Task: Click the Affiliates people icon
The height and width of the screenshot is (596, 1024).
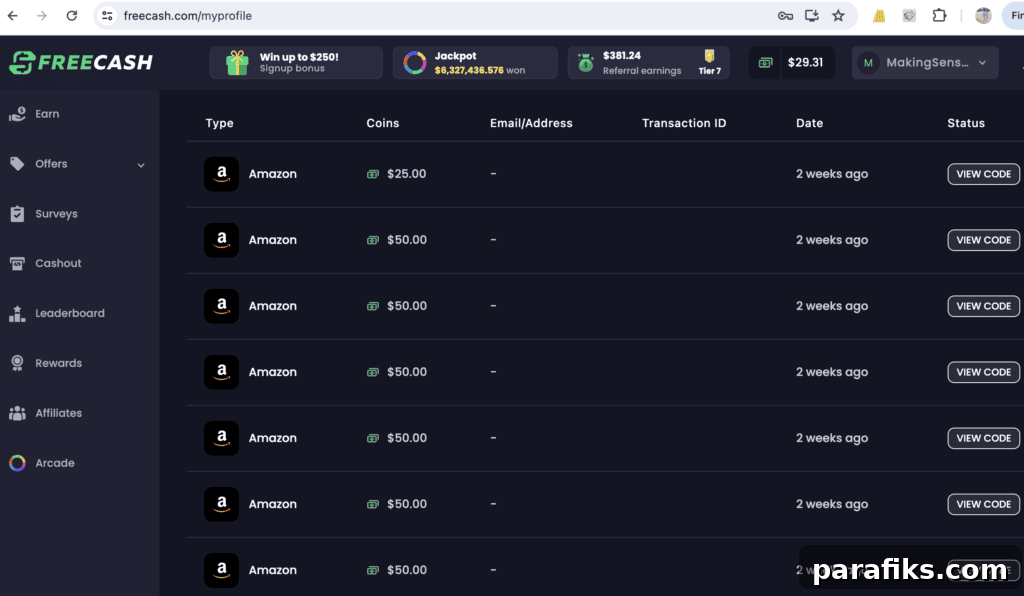Action: click(17, 413)
